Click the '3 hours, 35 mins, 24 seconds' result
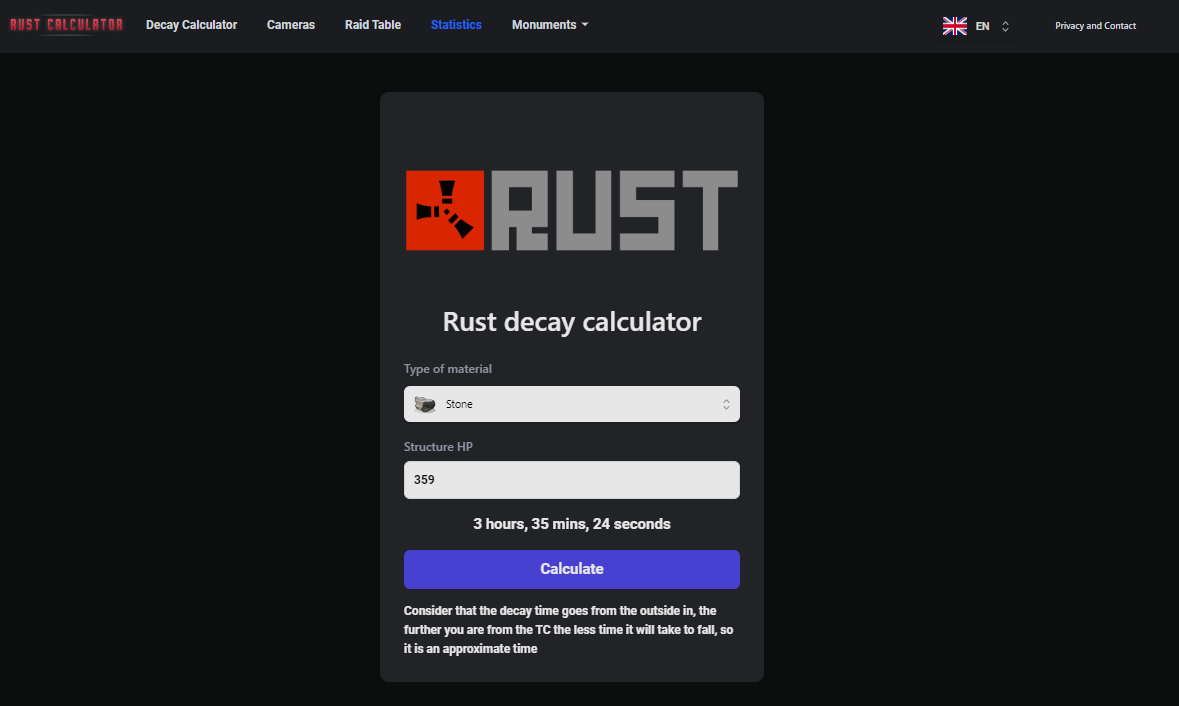This screenshot has width=1179, height=706. tap(571, 524)
